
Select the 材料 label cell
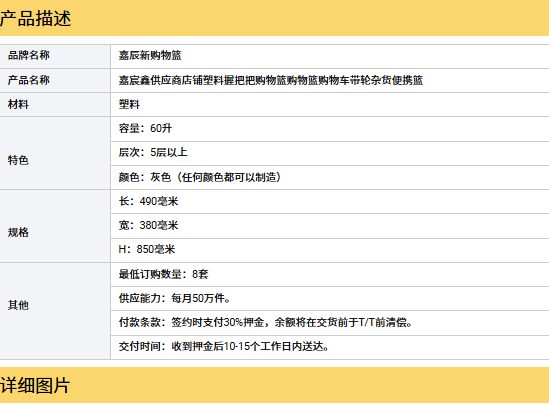click(x=55, y=104)
